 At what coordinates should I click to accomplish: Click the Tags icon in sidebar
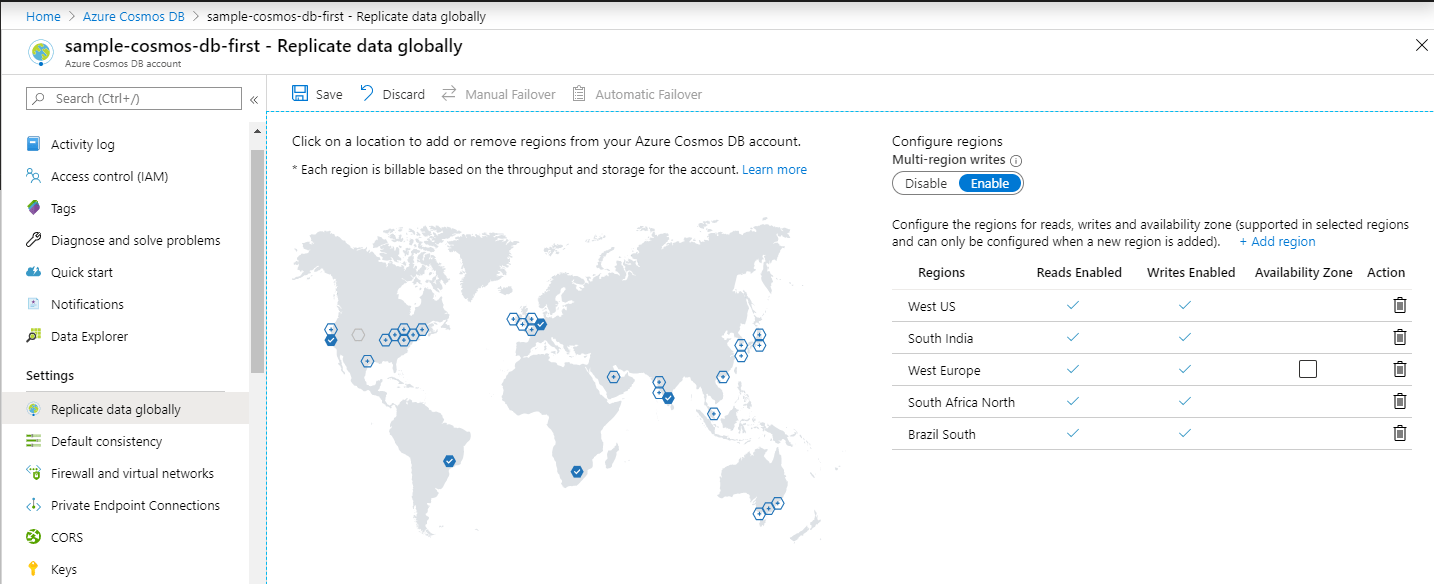click(x=33, y=208)
